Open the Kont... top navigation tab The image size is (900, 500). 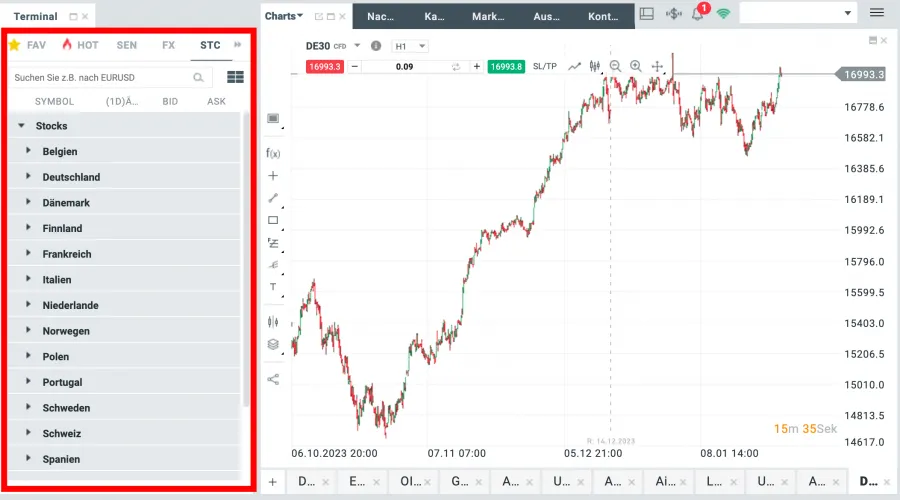603,17
